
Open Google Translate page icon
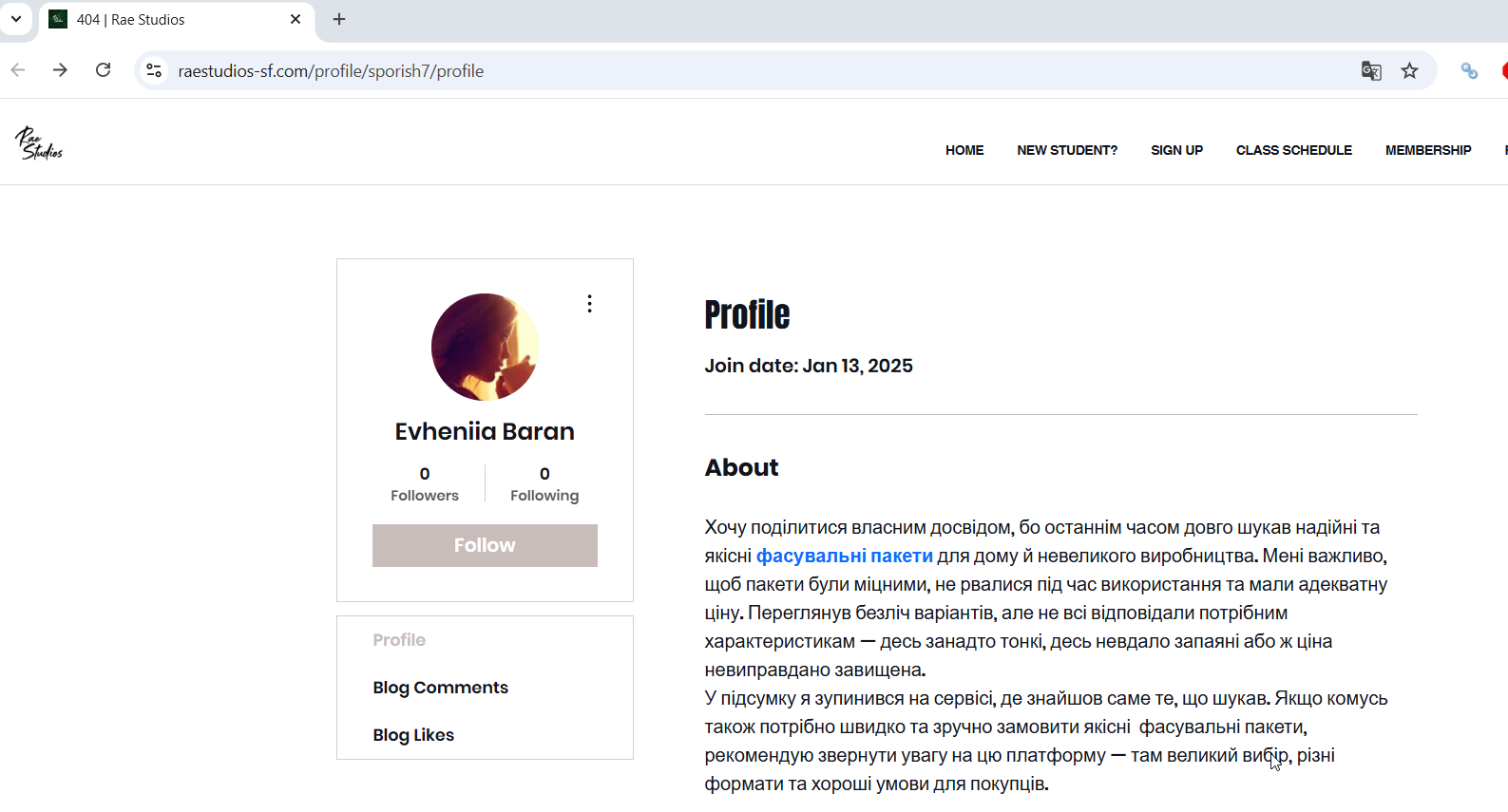[x=1370, y=71]
